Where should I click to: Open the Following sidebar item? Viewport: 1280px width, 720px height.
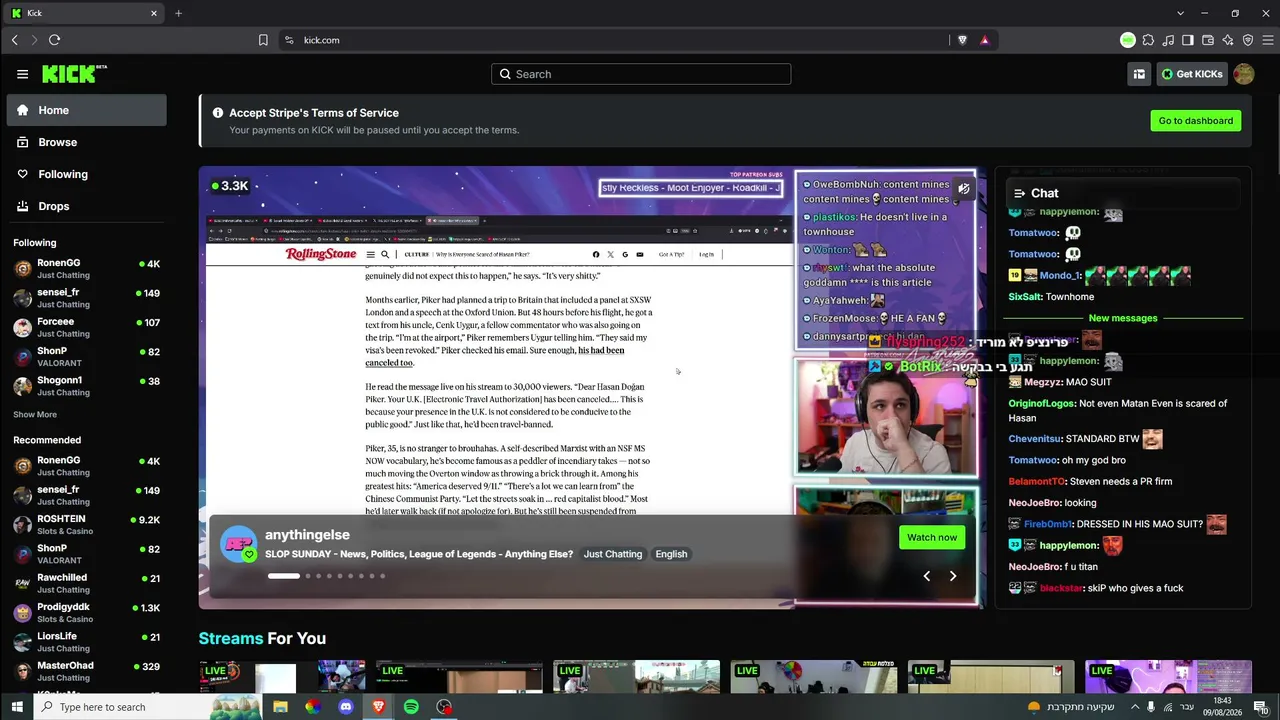pos(87,174)
